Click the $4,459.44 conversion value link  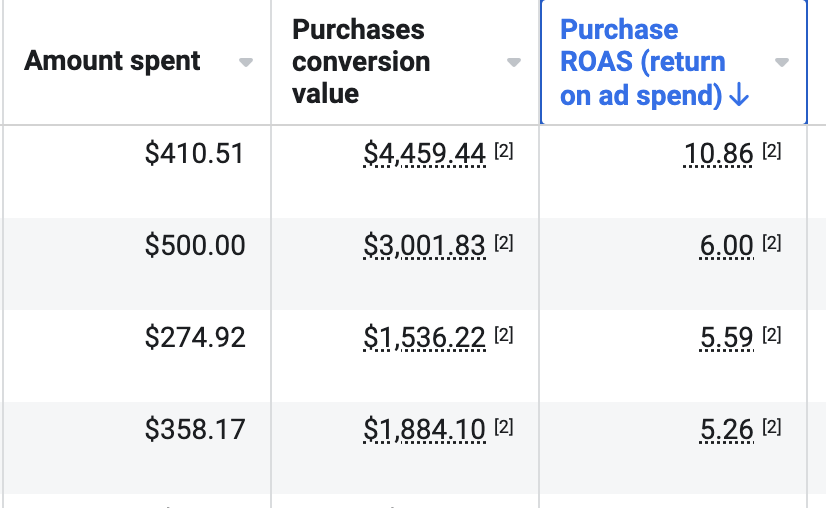(x=424, y=153)
